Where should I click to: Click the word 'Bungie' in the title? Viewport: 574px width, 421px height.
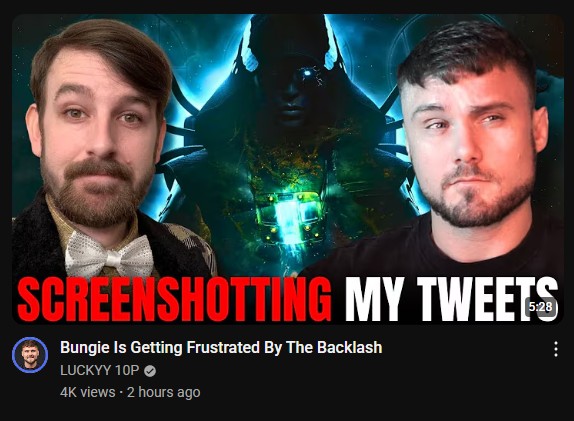[x=85, y=348]
